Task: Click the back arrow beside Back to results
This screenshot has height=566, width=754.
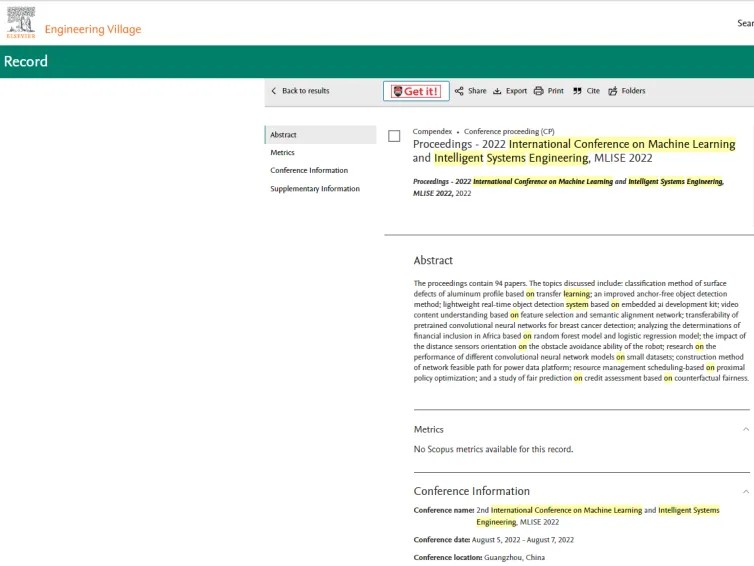Action: click(x=274, y=91)
